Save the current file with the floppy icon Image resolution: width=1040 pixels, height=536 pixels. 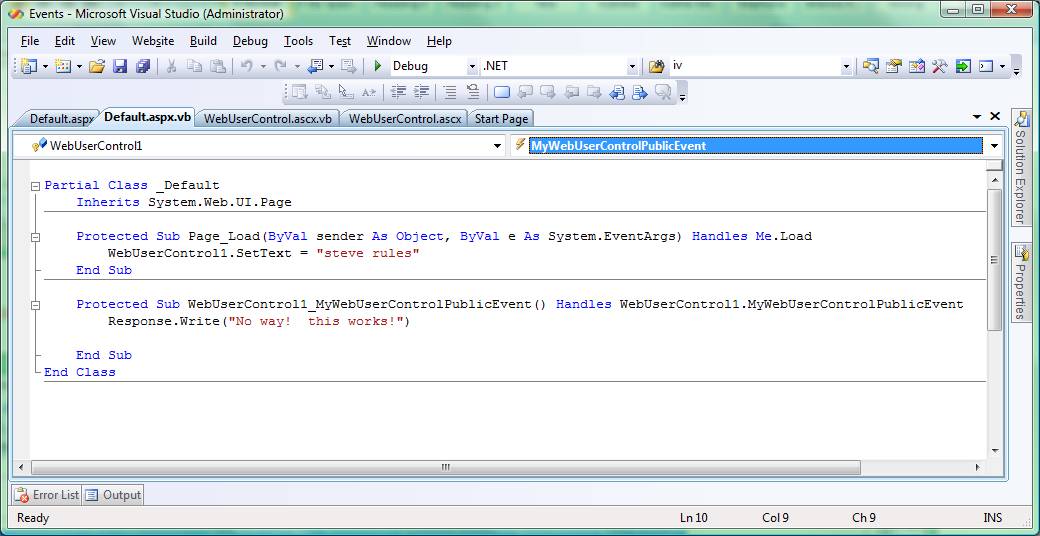(119, 66)
